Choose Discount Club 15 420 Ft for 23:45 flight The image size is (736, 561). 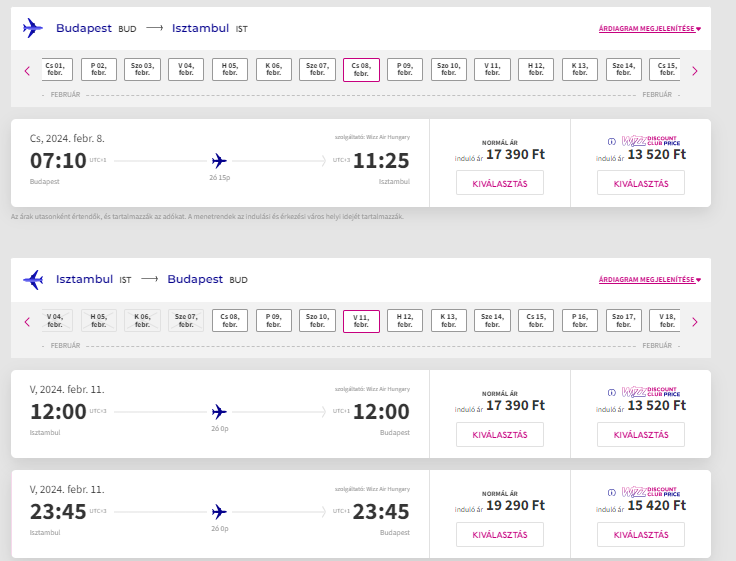(640, 534)
